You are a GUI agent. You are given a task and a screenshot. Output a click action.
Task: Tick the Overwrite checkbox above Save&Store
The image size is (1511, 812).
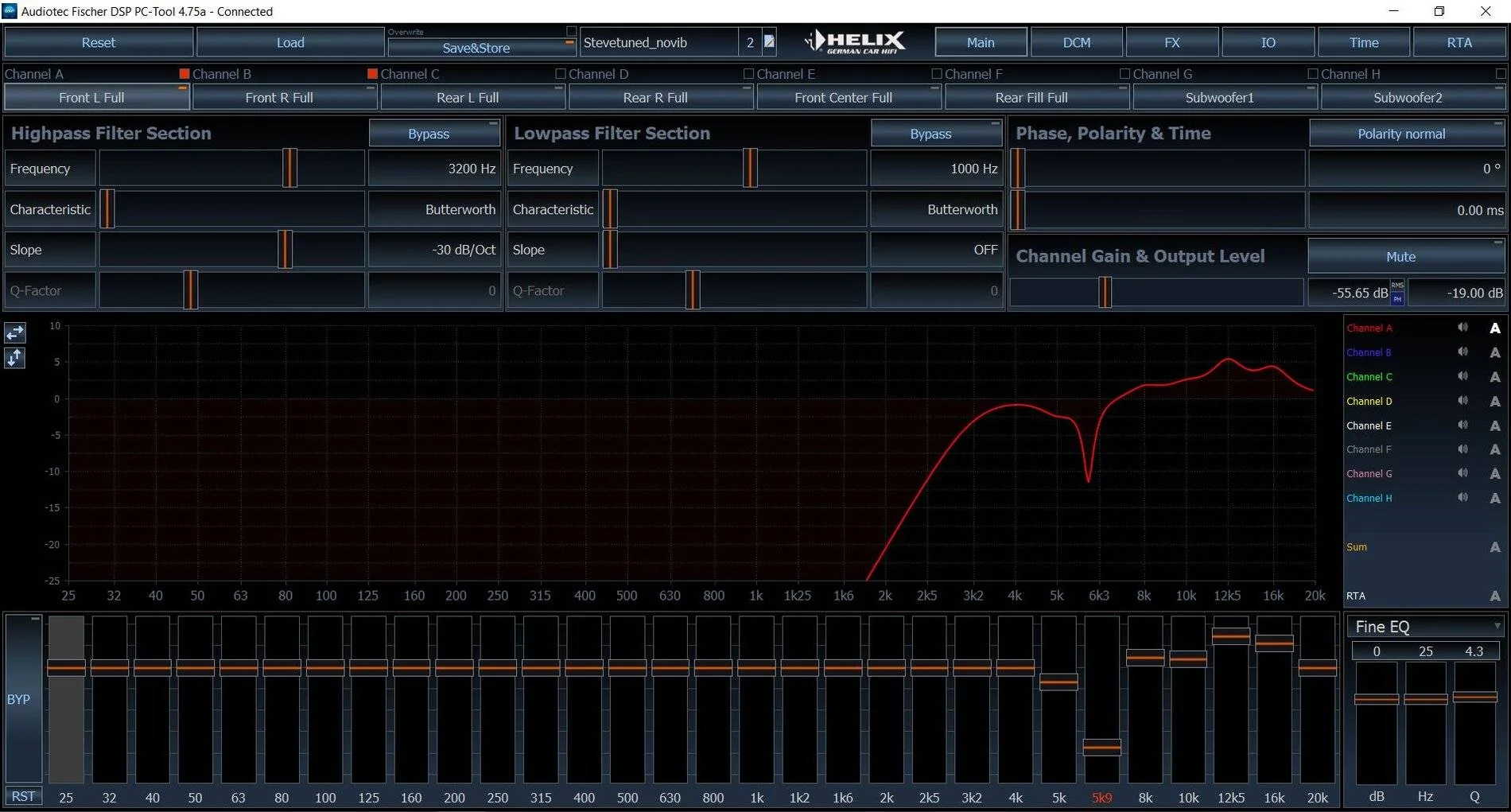(571, 31)
